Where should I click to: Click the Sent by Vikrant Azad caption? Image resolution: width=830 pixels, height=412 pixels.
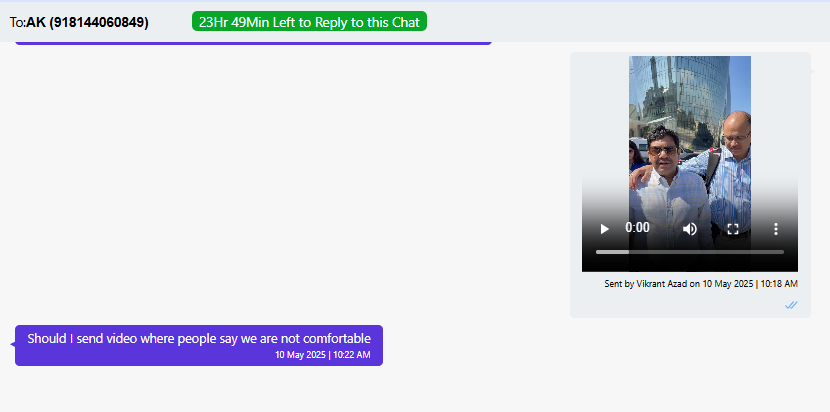(x=701, y=284)
